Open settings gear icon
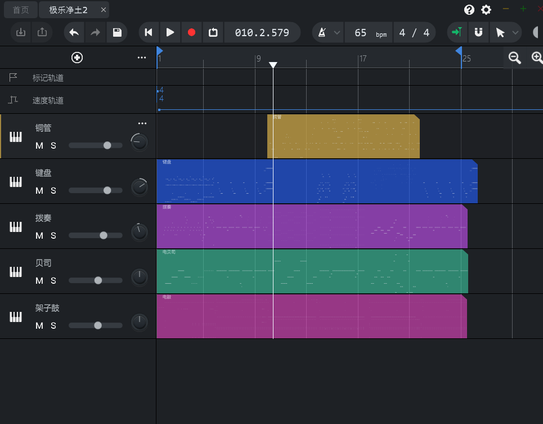 [x=486, y=10]
